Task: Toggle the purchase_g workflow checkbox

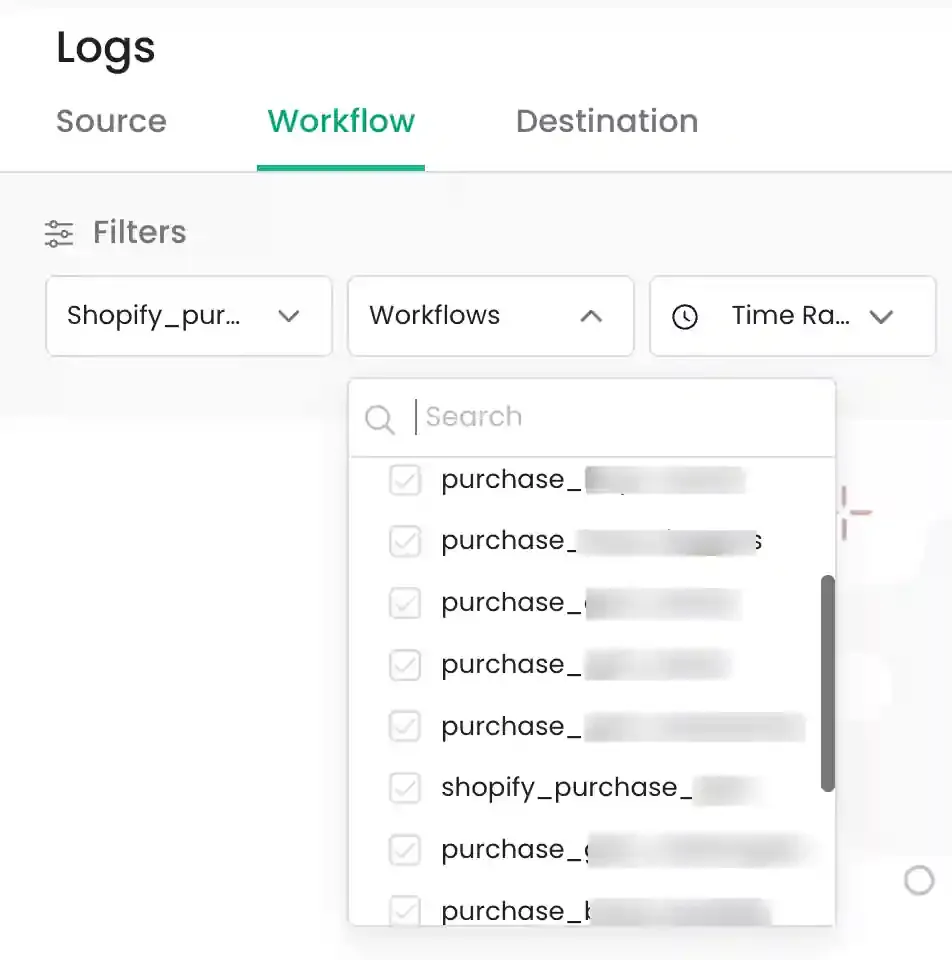Action: tap(405, 850)
